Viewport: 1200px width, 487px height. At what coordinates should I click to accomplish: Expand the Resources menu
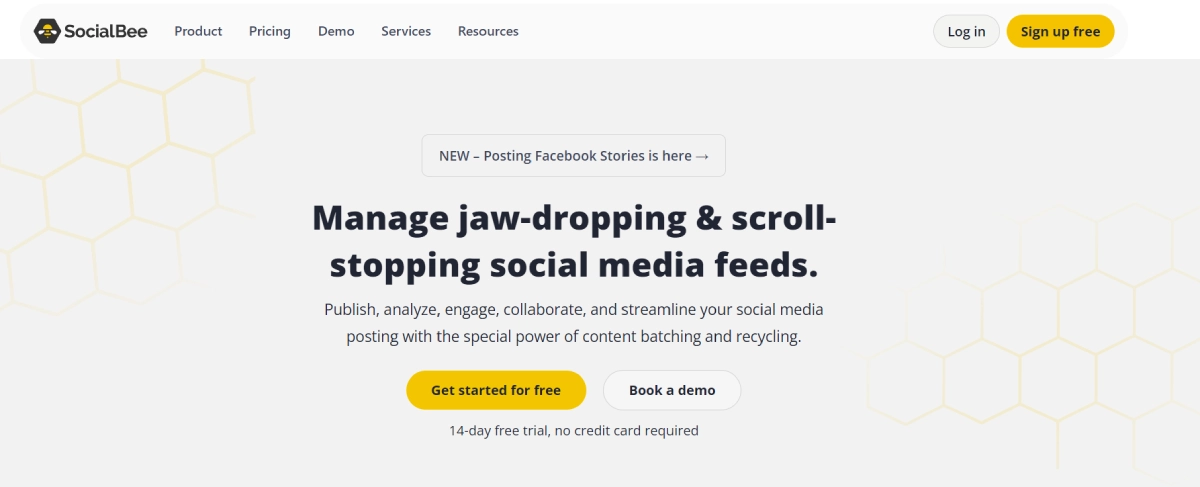point(488,31)
